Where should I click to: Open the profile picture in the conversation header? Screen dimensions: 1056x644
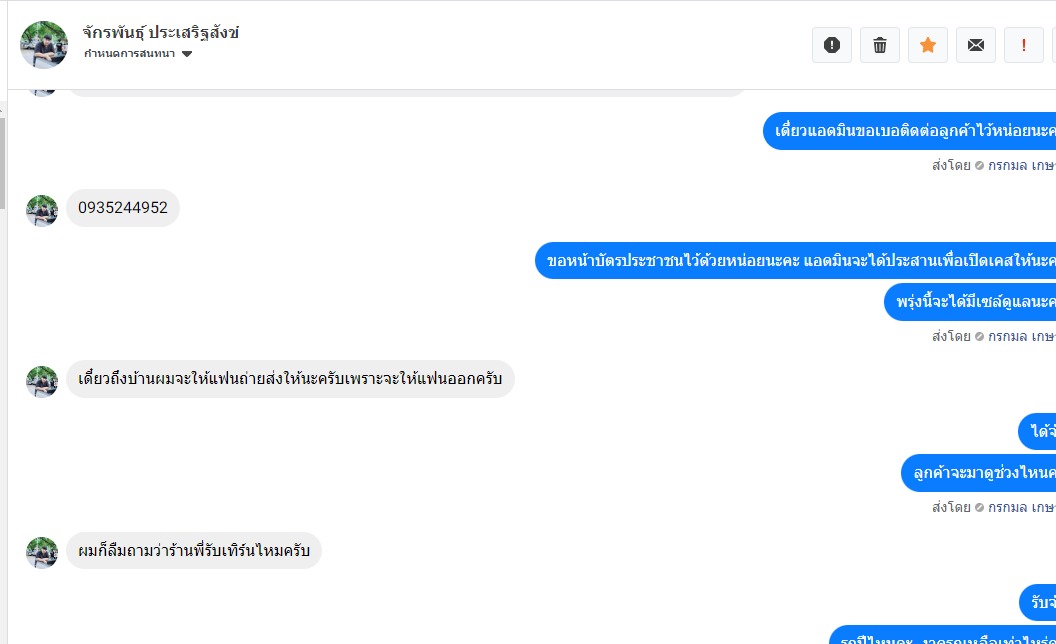coord(44,44)
